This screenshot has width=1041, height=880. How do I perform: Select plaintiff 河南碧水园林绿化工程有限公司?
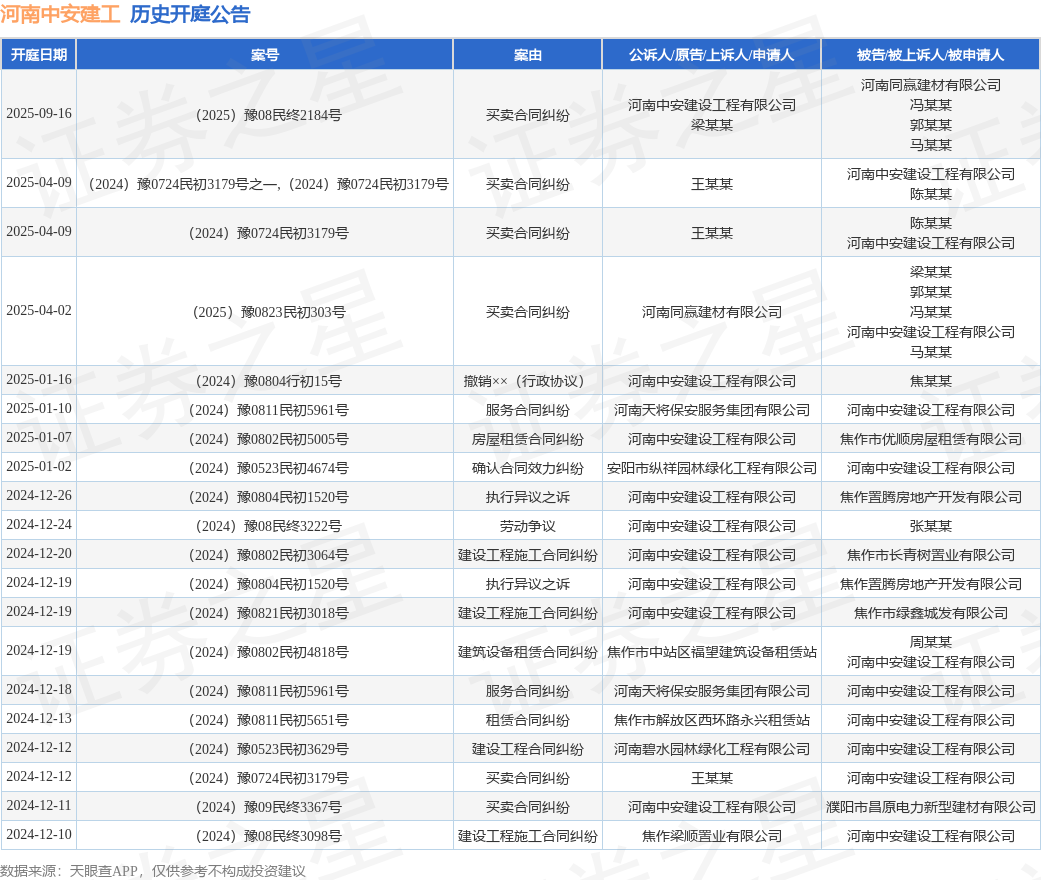click(x=712, y=749)
